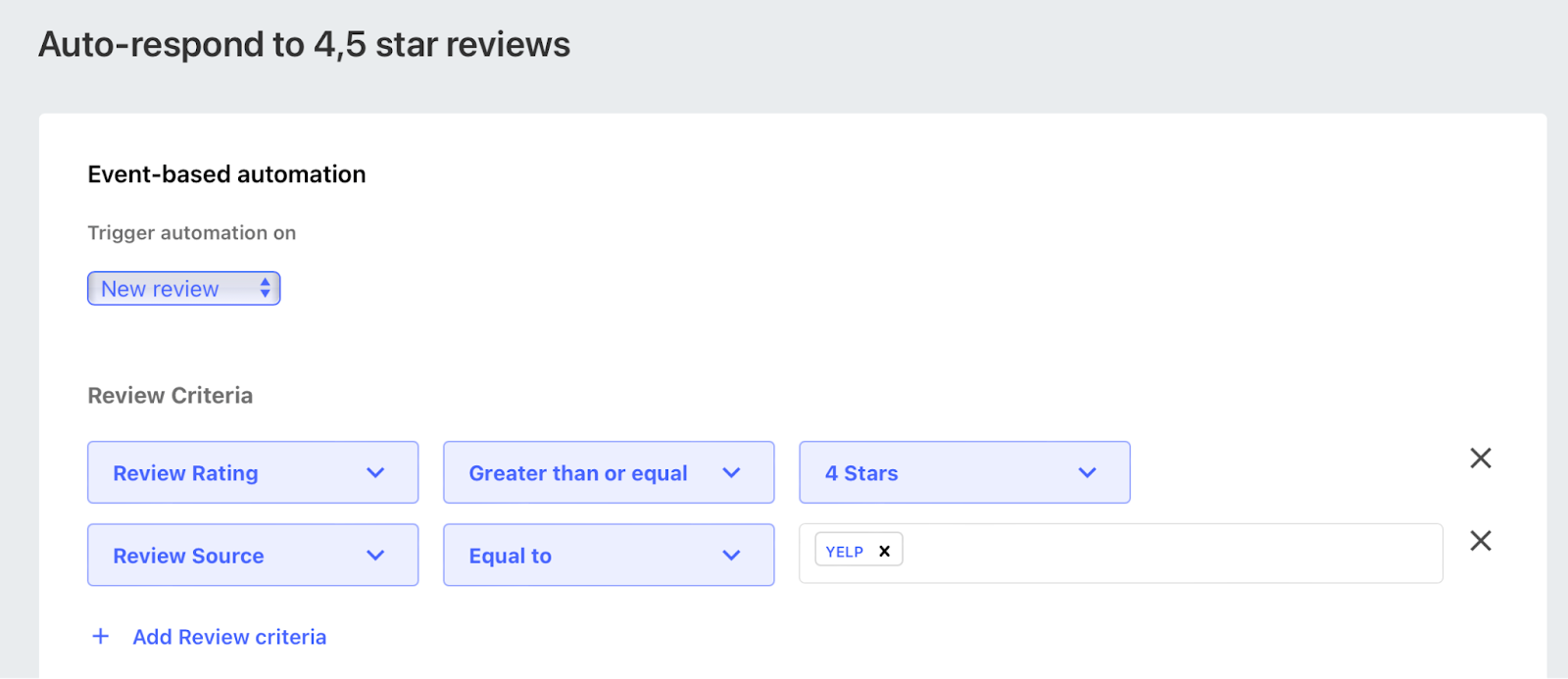Open the 4 Stars value dropdown
This screenshot has width=1568, height=679.
click(x=963, y=472)
